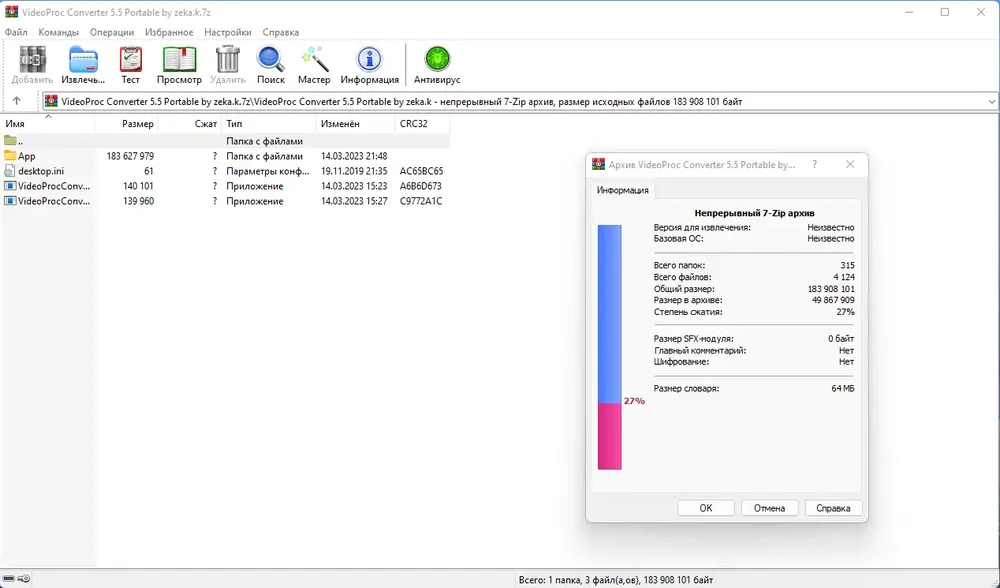The image size is (1000, 588).
Task: Sort by Сжат column header
Action: [x=189, y=124]
